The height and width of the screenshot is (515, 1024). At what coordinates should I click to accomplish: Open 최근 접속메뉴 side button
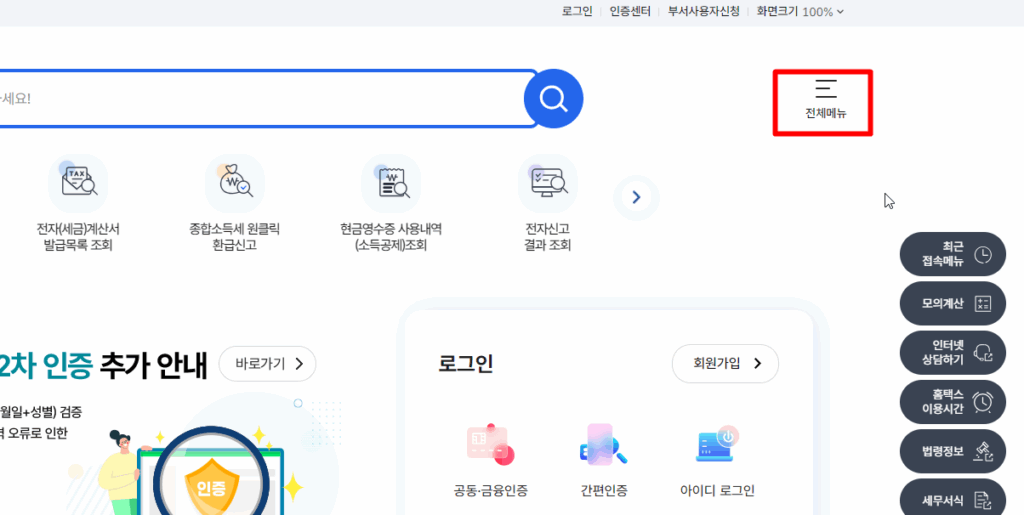pyautogui.click(x=953, y=254)
